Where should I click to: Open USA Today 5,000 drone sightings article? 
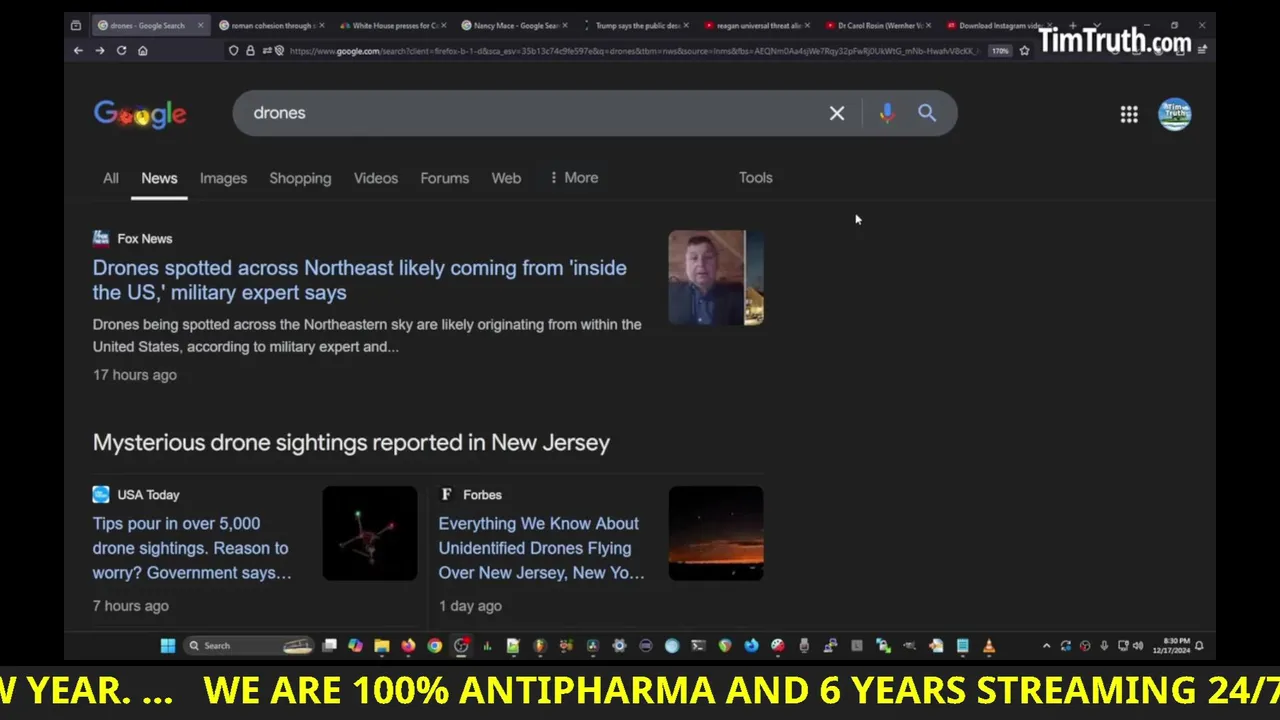tap(192, 548)
